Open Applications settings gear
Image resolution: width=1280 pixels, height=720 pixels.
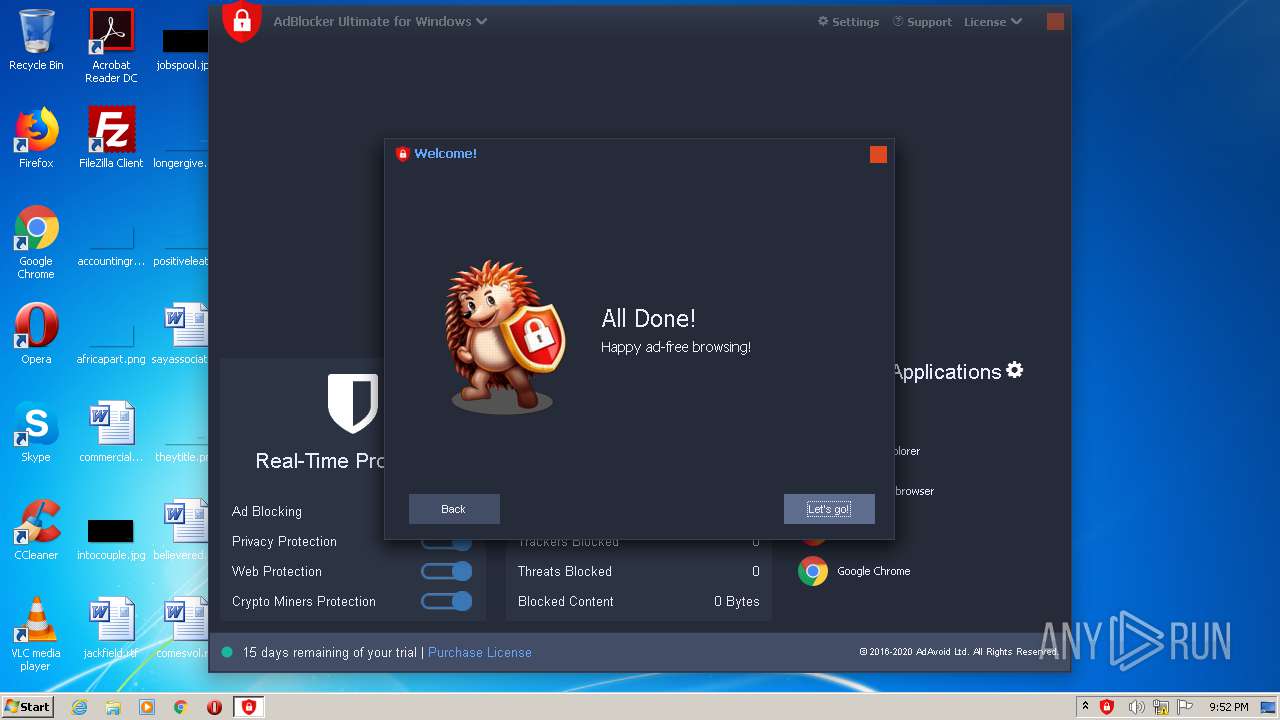click(1015, 370)
